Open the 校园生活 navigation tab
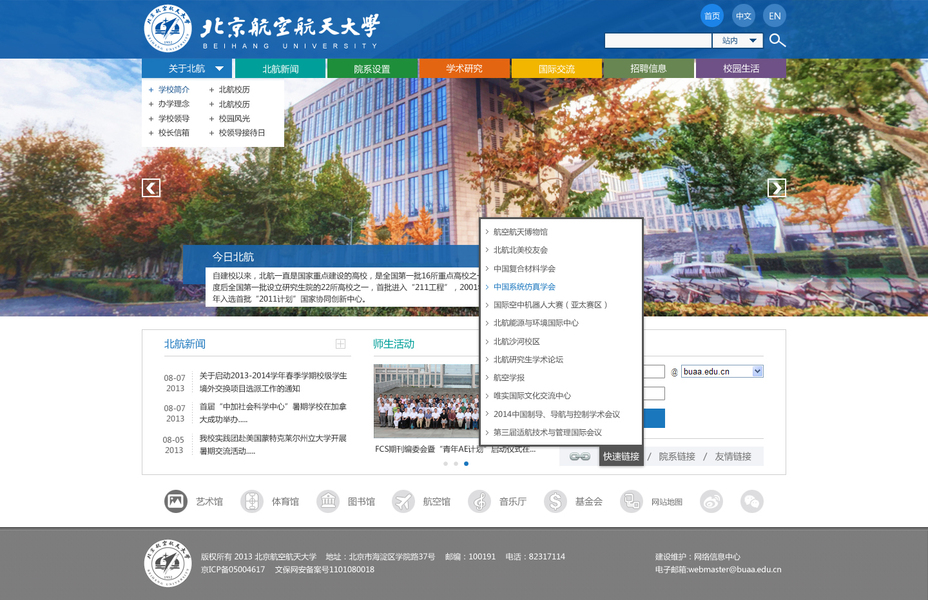 coord(741,69)
